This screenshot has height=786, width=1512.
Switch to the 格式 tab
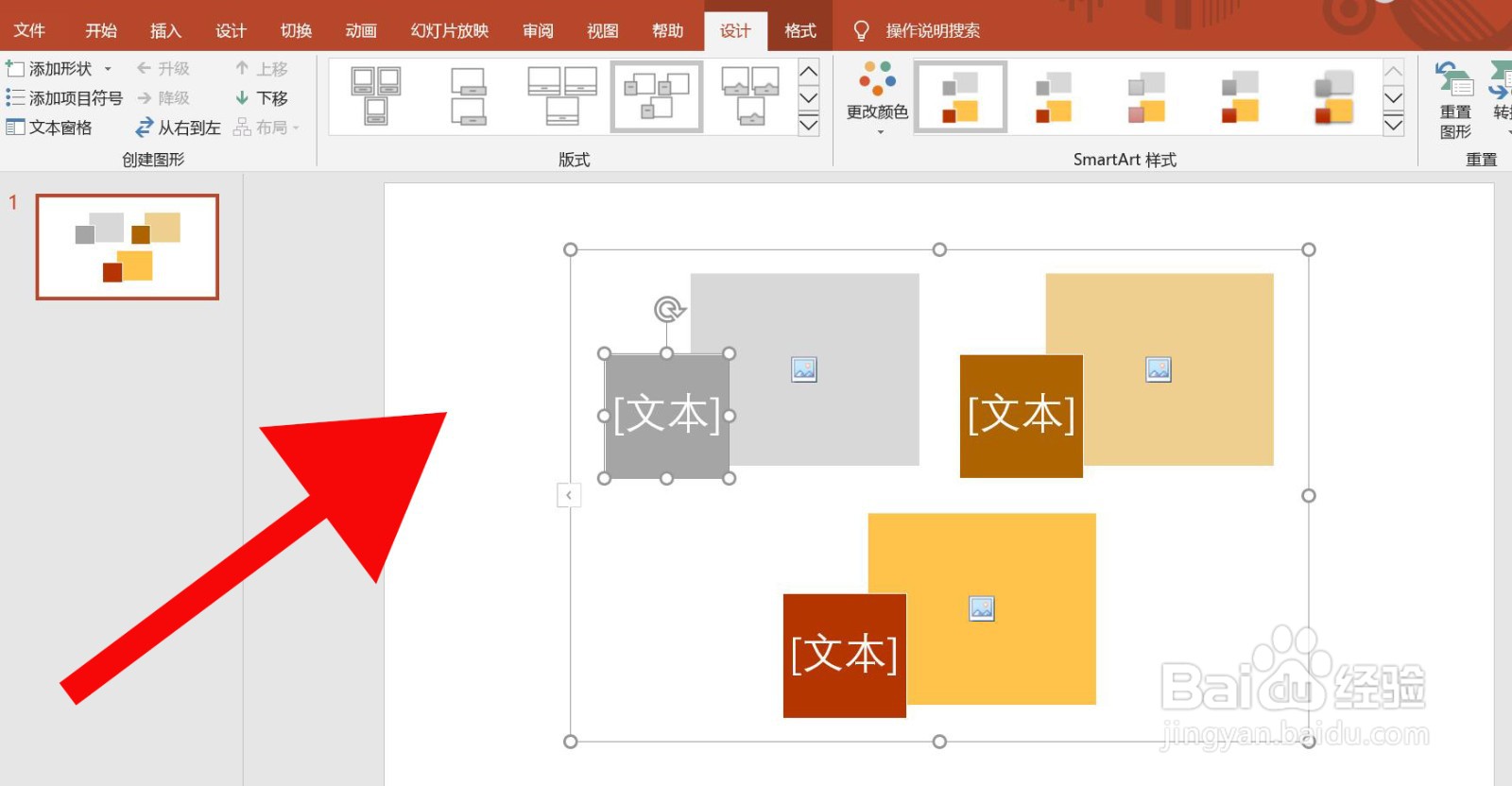pyautogui.click(x=799, y=30)
